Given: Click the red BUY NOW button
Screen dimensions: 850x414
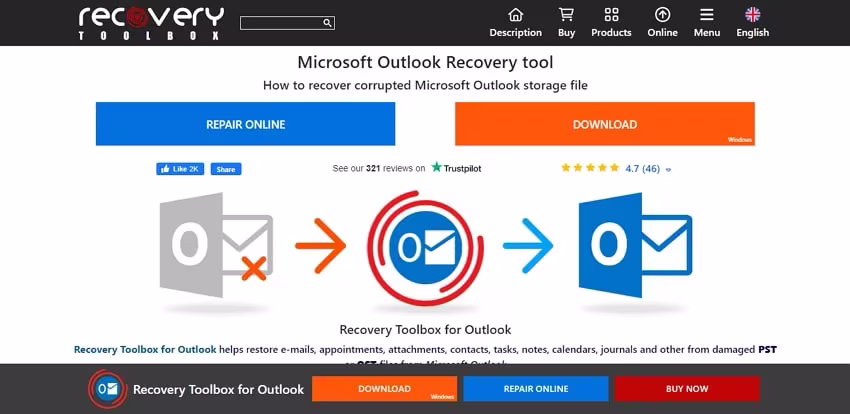Looking at the screenshot, I should pyautogui.click(x=687, y=389).
